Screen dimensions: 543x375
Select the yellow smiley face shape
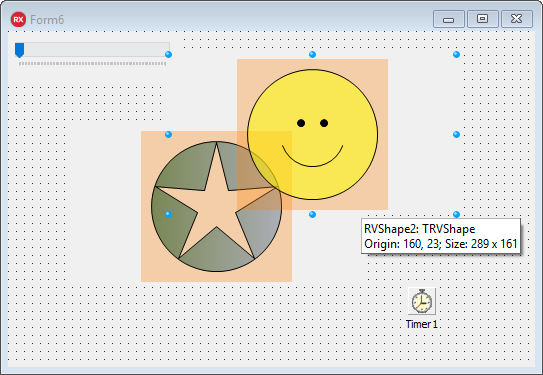point(312,134)
